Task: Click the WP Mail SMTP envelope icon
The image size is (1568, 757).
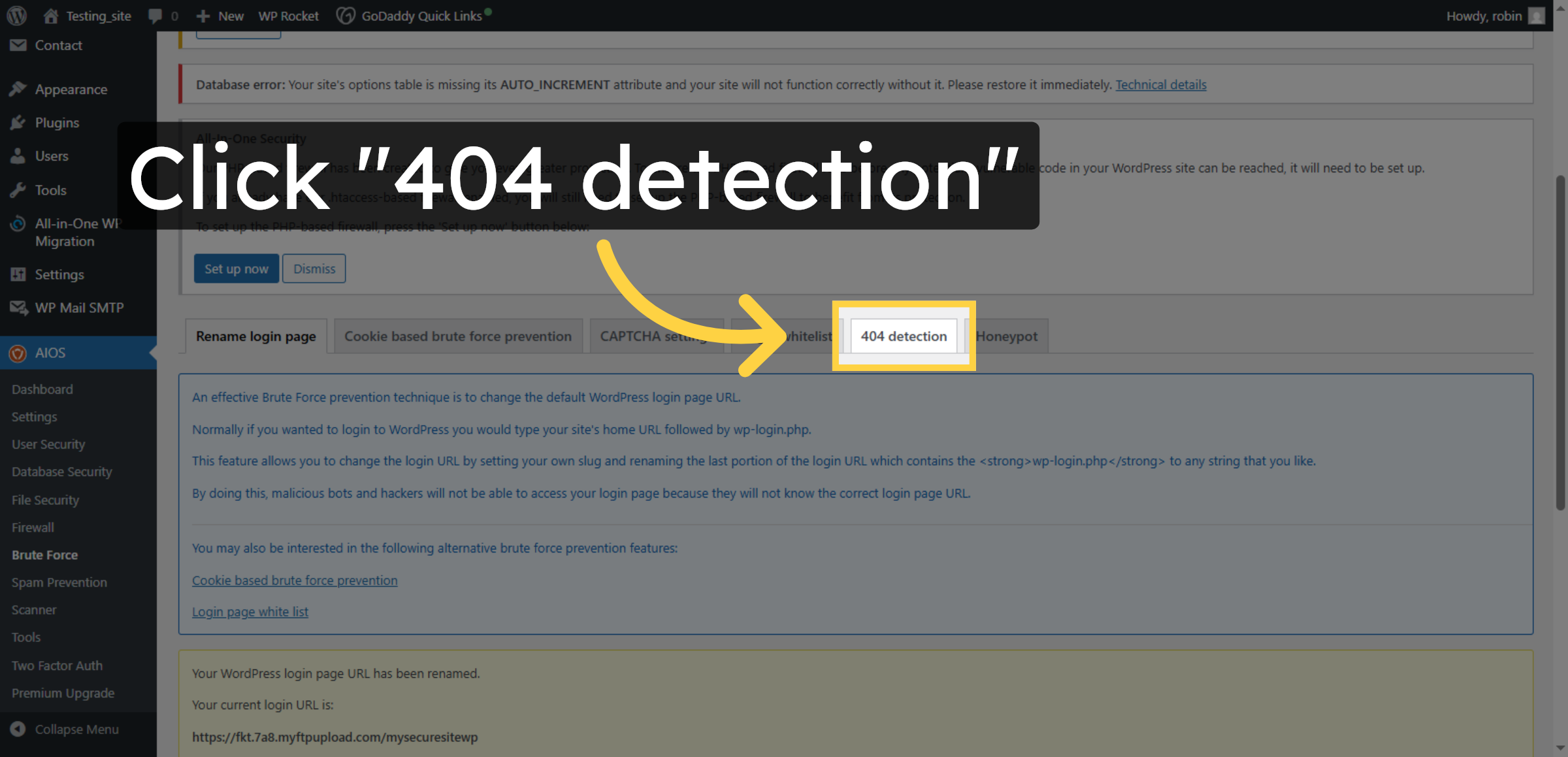Action: tap(18, 307)
